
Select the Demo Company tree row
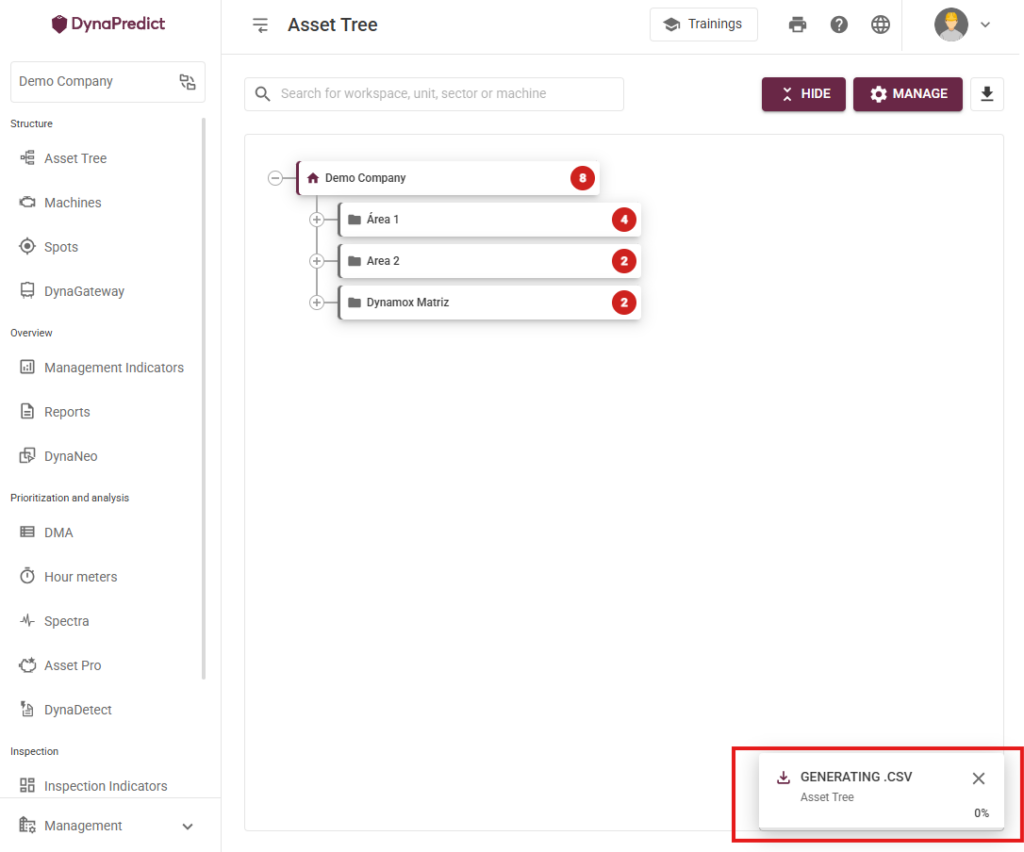point(448,178)
